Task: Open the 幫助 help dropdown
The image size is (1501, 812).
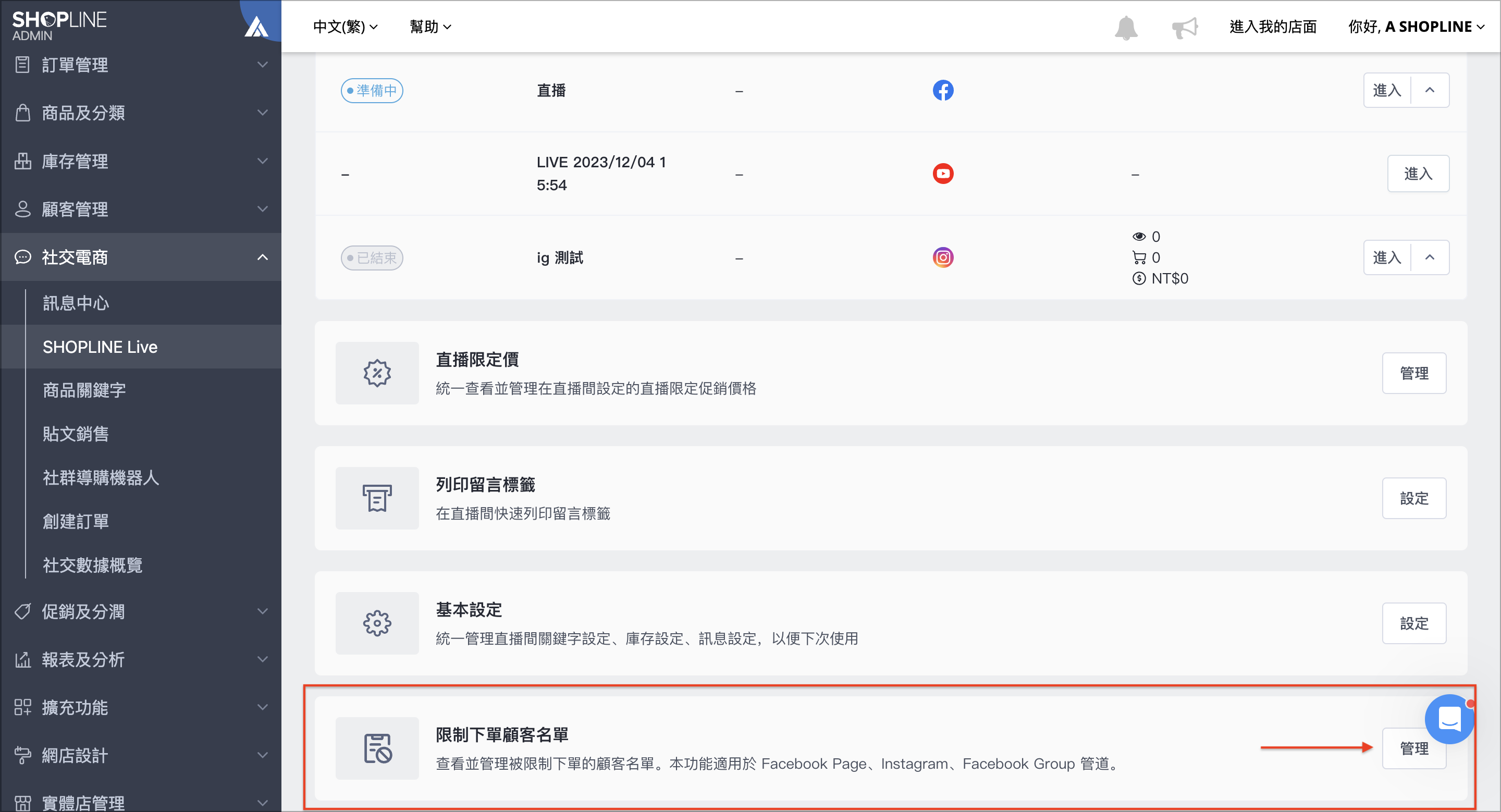Action: click(x=430, y=27)
